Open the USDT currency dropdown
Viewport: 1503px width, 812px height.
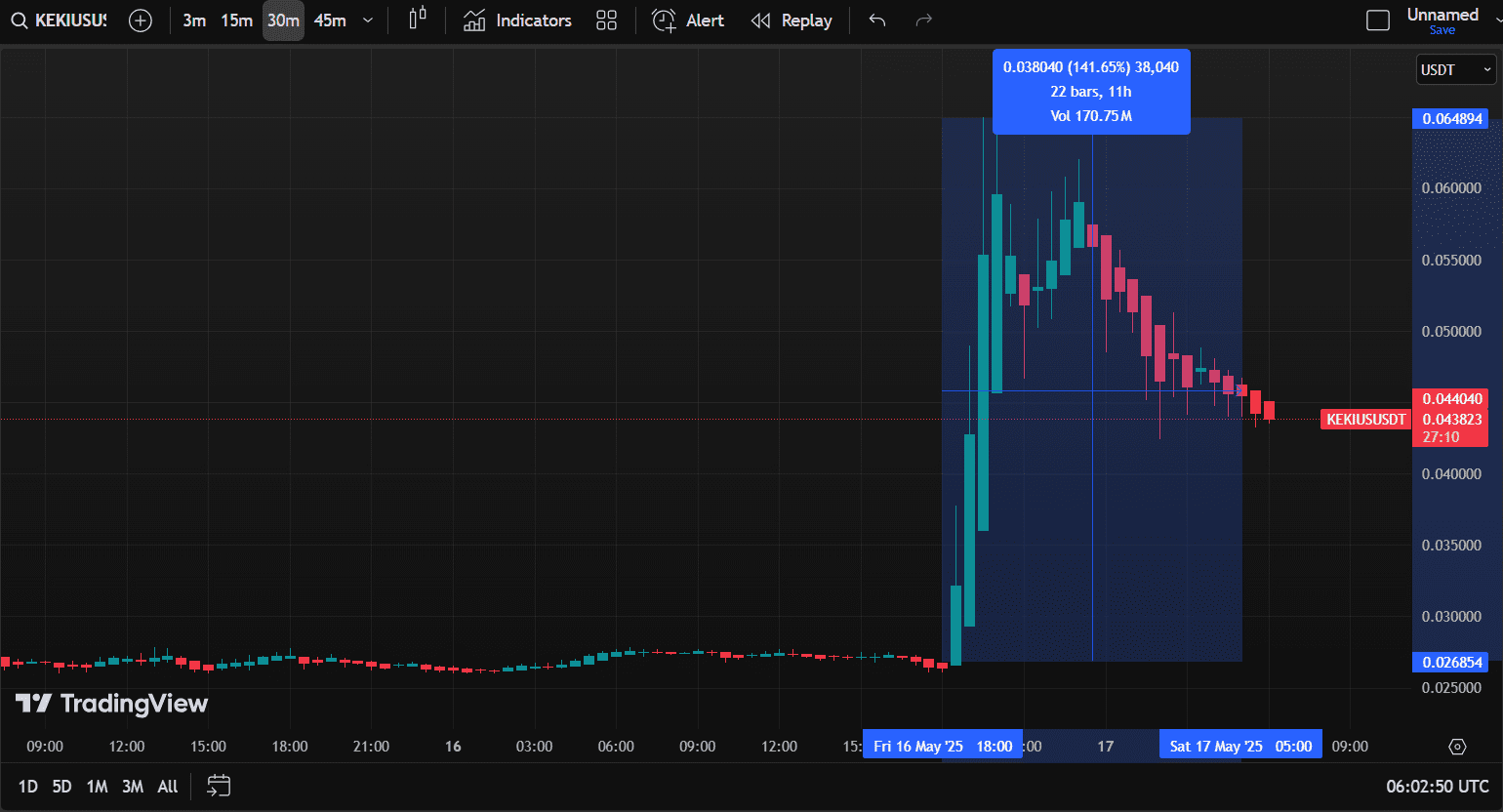coord(1456,69)
